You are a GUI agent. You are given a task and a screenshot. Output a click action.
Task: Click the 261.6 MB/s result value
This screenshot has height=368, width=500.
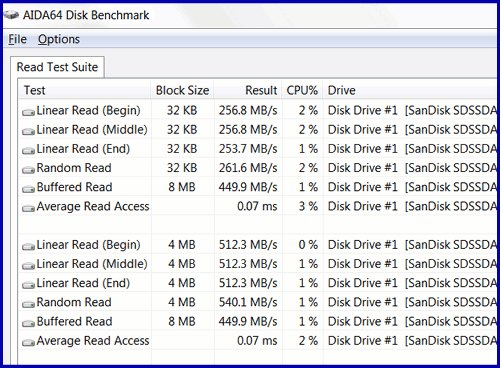[x=248, y=168]
